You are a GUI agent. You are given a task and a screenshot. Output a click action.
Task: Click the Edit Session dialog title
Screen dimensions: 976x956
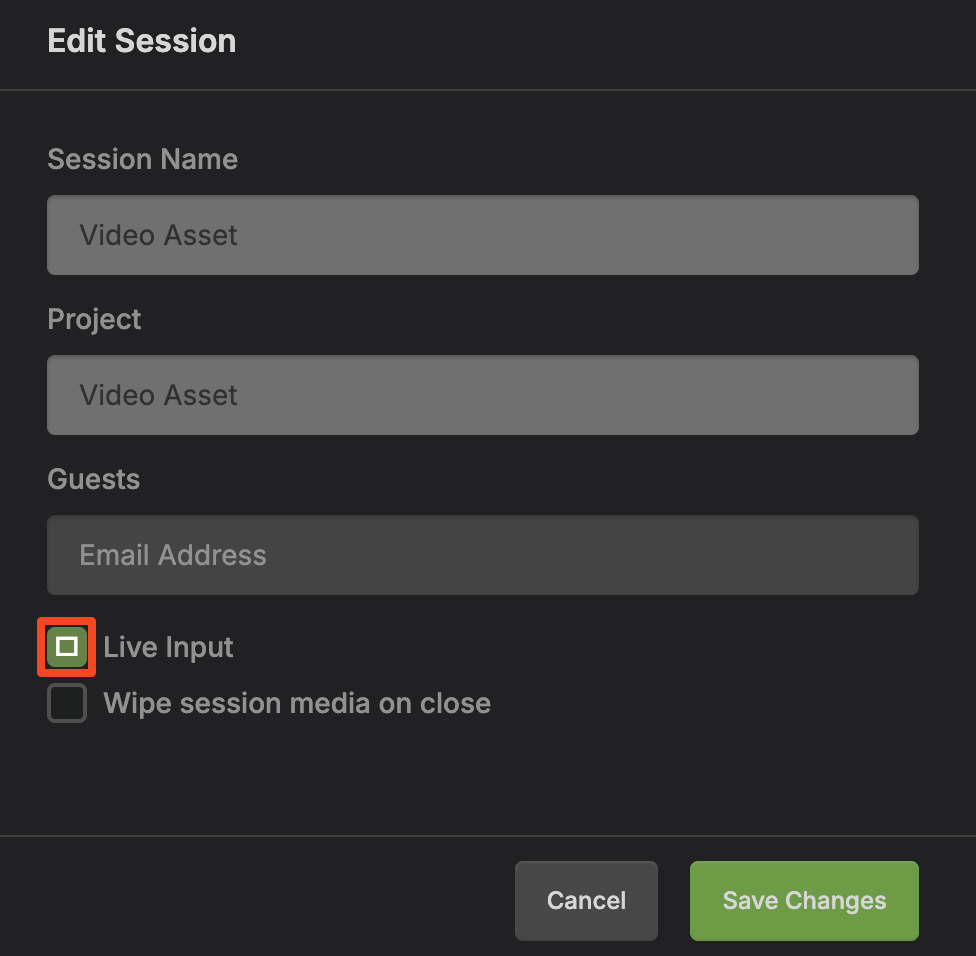click(142, 41)
